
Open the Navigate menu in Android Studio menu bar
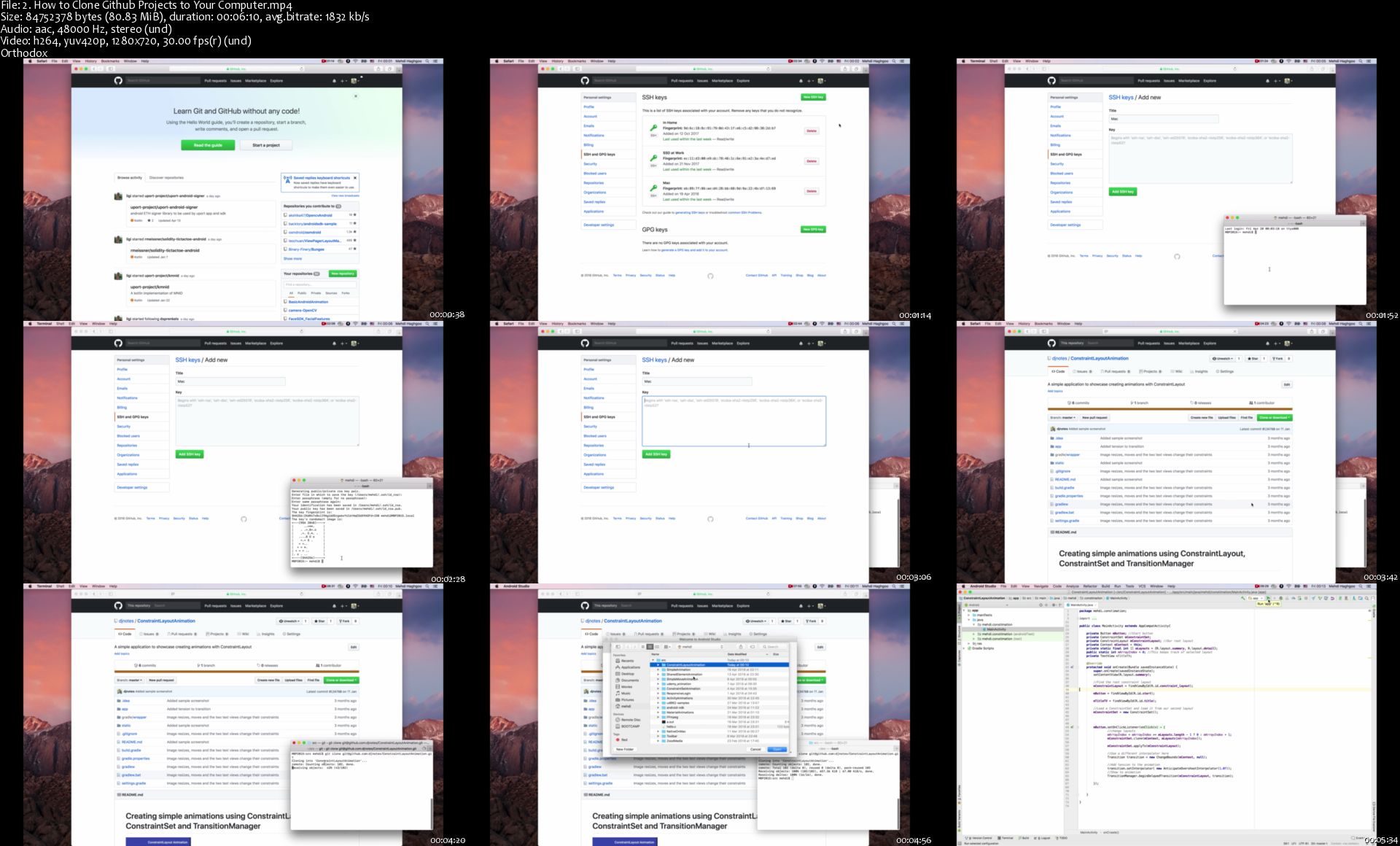[1041, 586]
